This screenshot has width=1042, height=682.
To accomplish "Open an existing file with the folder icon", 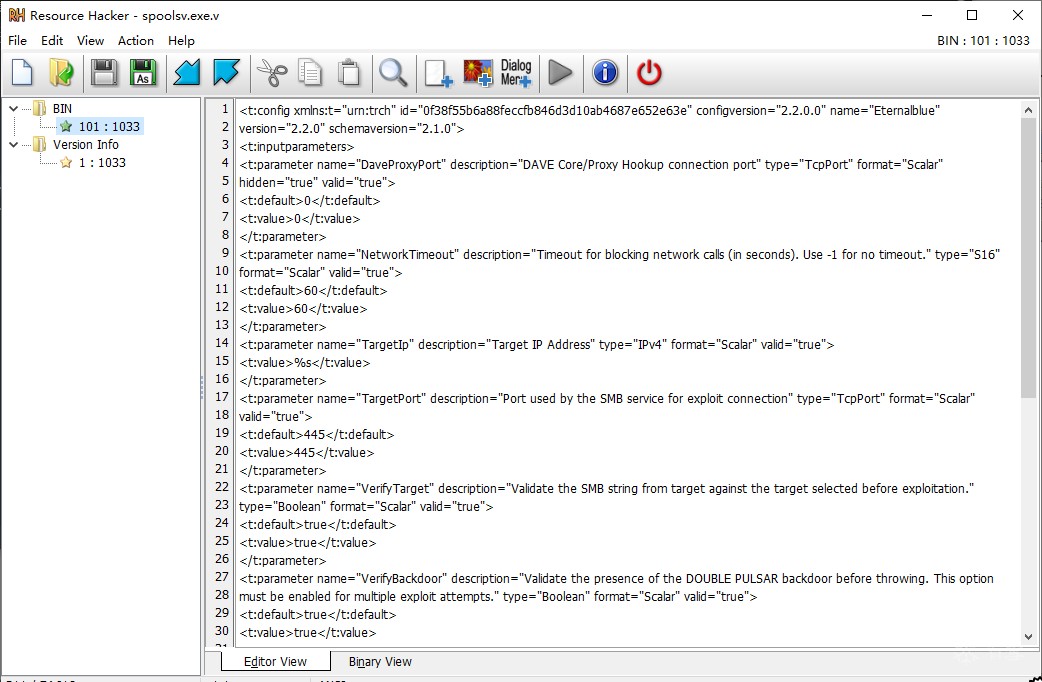I will coord(62,72).
